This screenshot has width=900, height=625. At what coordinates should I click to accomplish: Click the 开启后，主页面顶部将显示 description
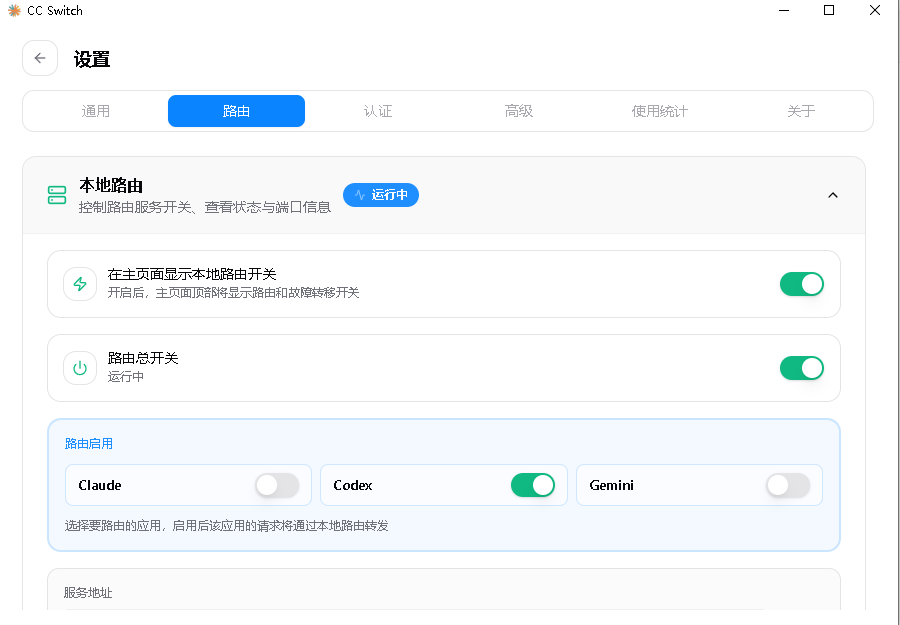234,293
